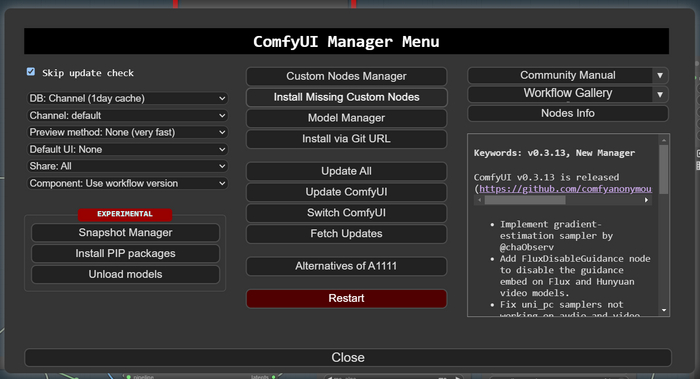Click Install PIP packages button
Image resolution: width=700 pixels, height=379 pixels.
coord(125,254)
